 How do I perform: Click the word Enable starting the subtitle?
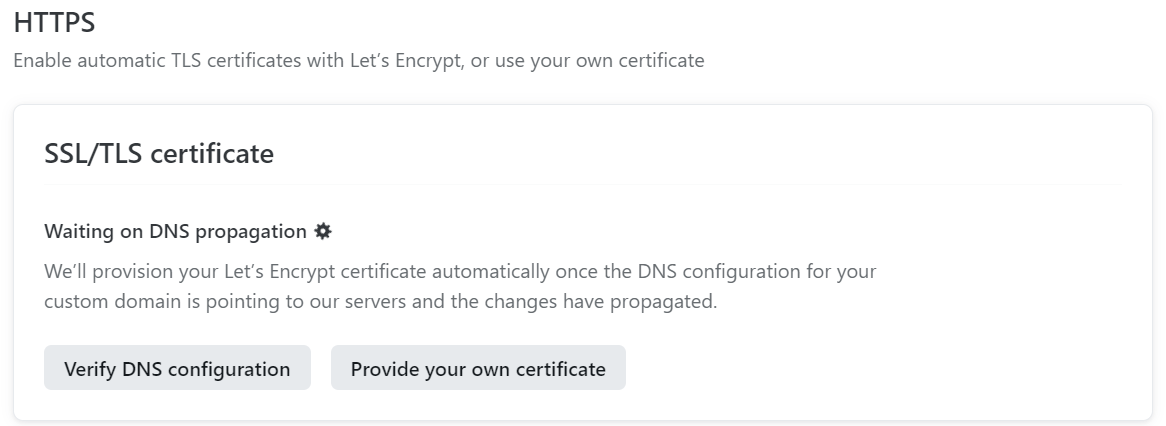click(x=39, y=60)
